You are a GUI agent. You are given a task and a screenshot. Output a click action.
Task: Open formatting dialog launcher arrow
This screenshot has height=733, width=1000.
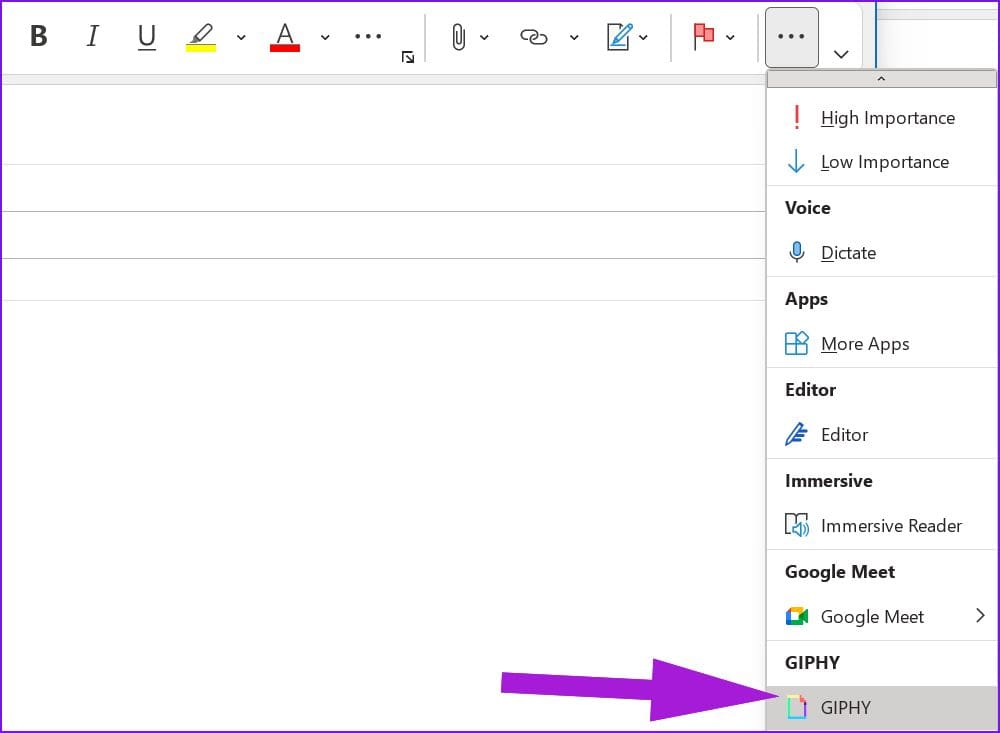coord(408,58)
